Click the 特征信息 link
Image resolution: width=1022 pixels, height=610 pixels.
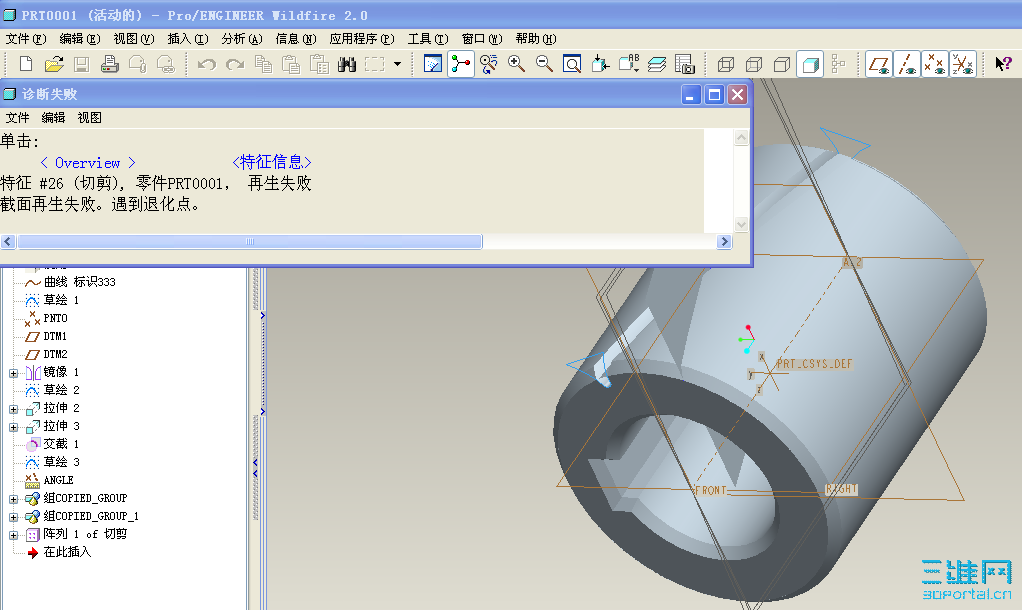click(x=272, y=162)
